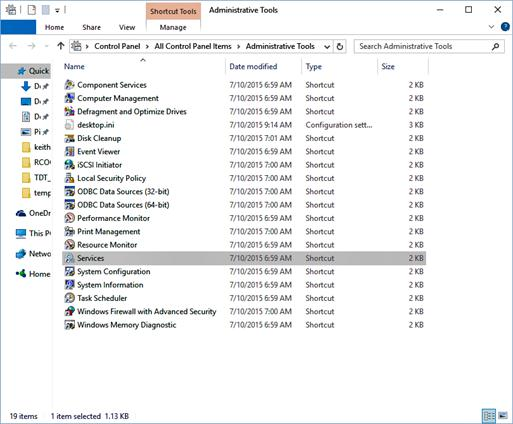Expand the ribbon with the chevron
The width and height of the screenshot is (513, 424).
pos(491,27)
